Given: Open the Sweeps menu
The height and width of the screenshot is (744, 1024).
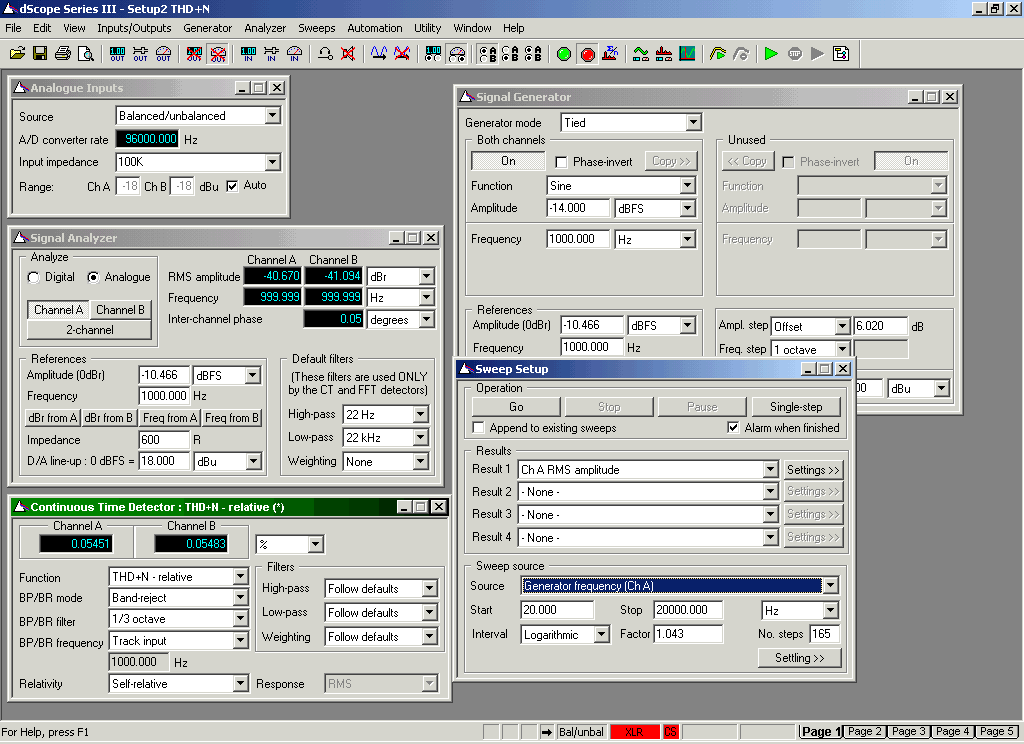Looking at the screenshot, I should [x=317, y=28].
